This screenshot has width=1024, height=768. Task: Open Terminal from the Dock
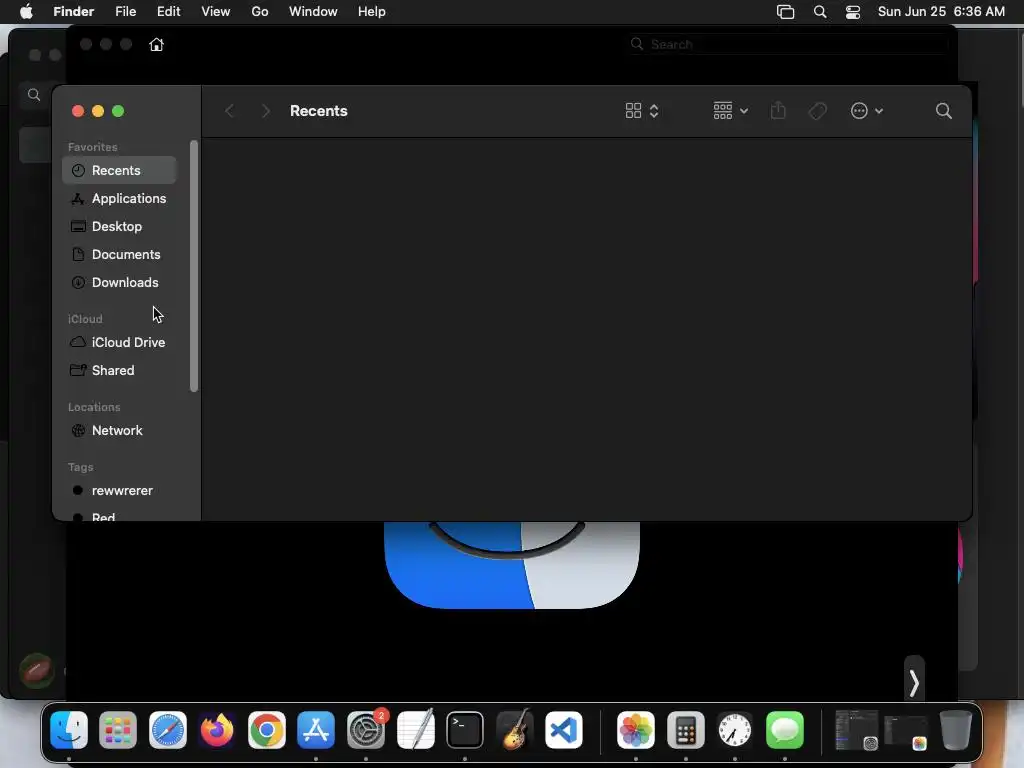tap(465, 730)
